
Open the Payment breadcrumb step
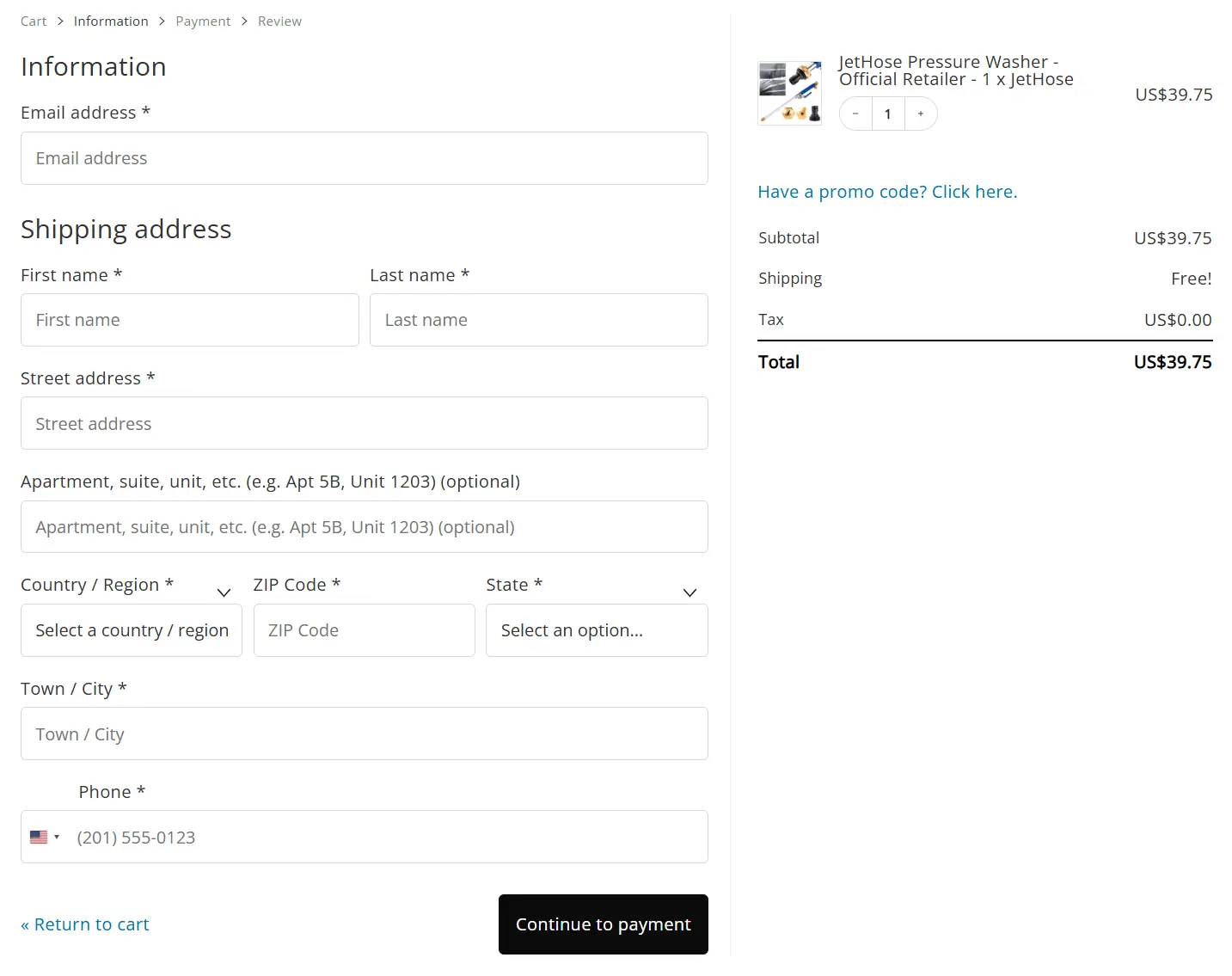[x=203, y=21]
